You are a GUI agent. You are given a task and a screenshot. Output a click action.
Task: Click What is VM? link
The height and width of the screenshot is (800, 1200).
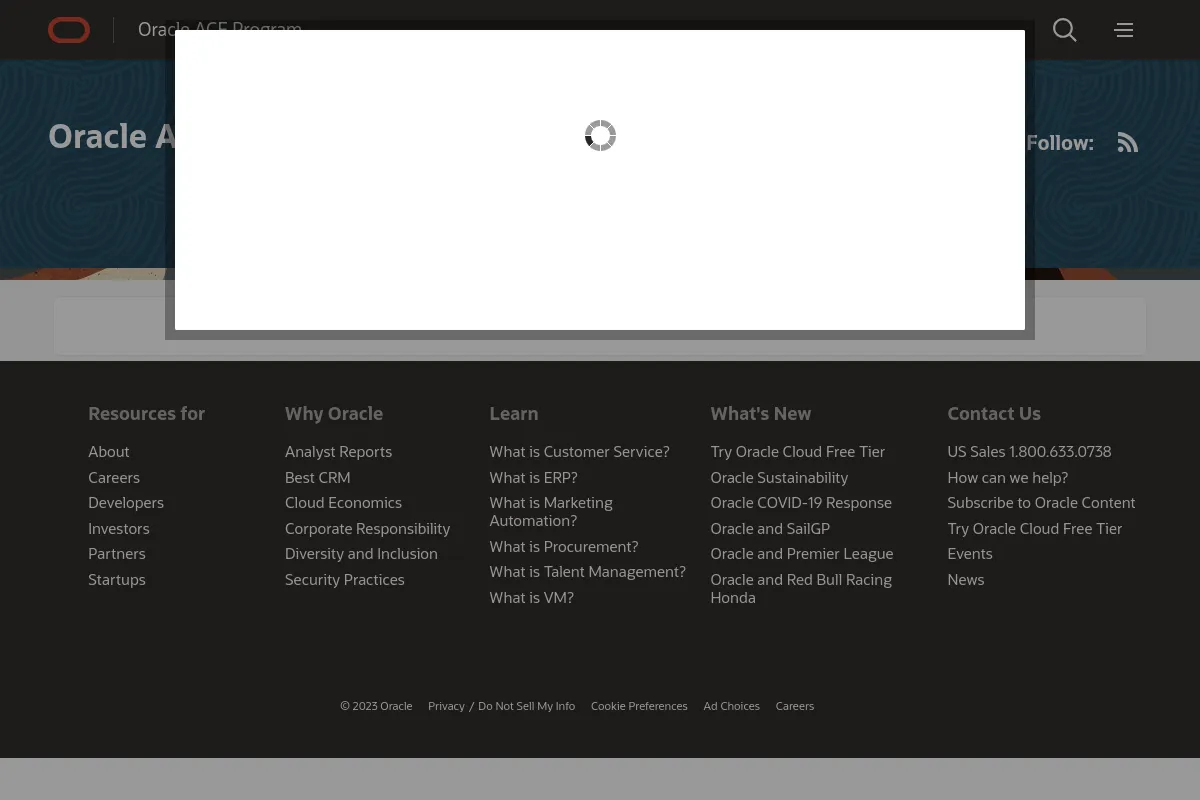[x=531, y=598]
